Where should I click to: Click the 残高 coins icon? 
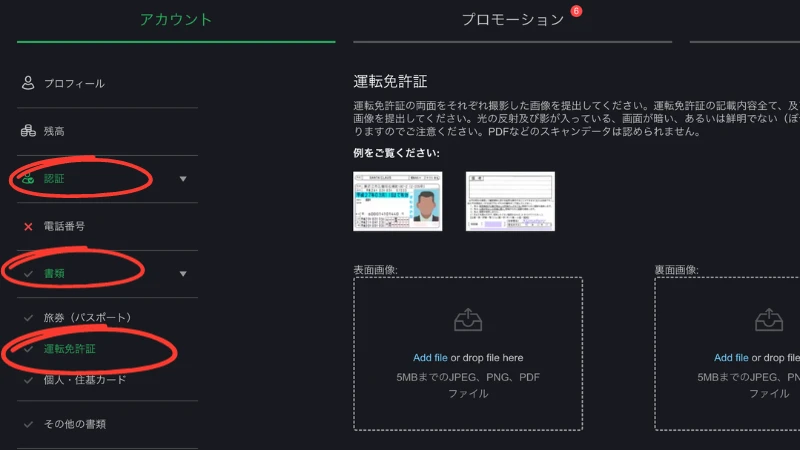click(28, 131)
